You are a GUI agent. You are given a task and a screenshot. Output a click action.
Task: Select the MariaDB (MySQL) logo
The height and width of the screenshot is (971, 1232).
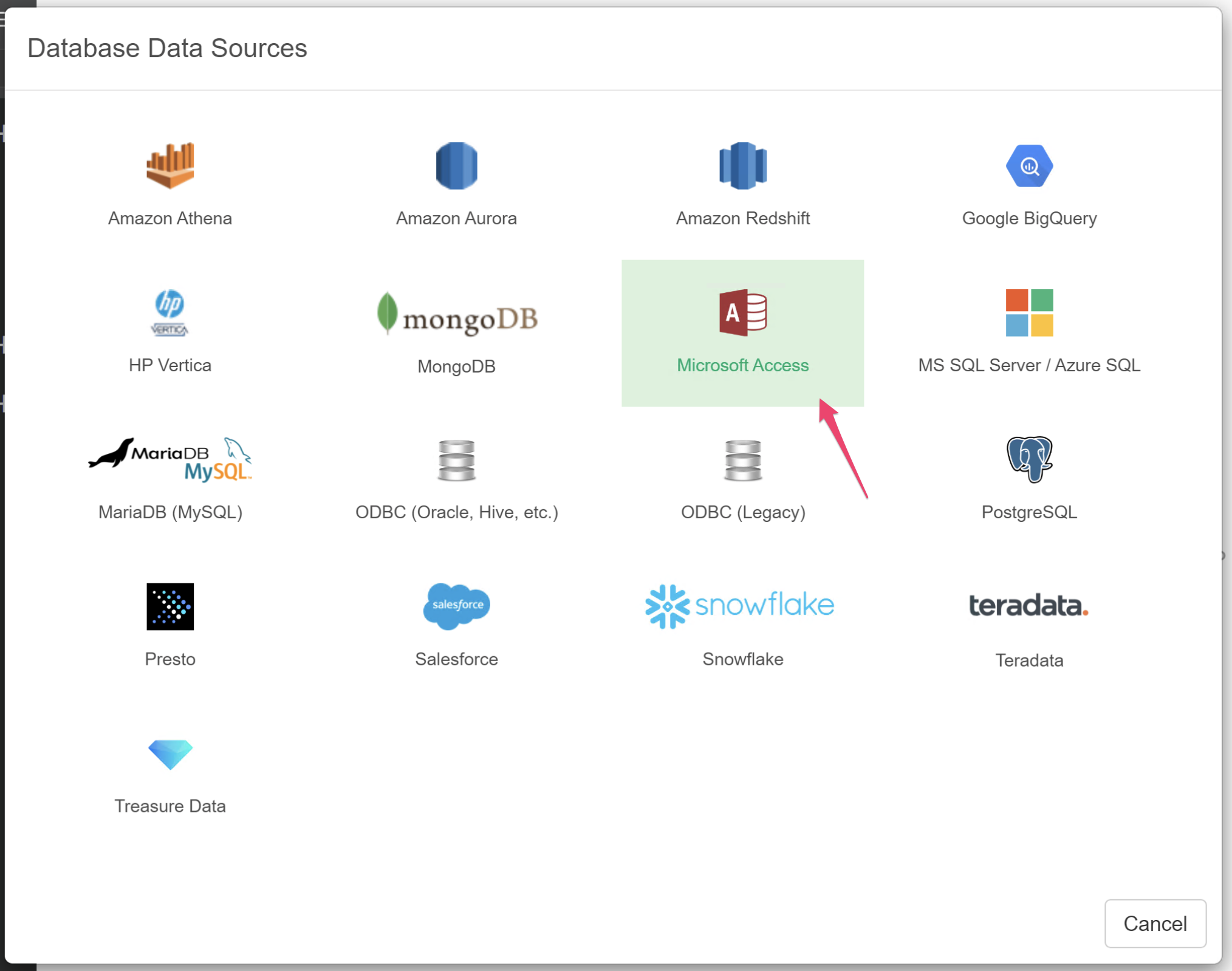[x=170, y=459]
